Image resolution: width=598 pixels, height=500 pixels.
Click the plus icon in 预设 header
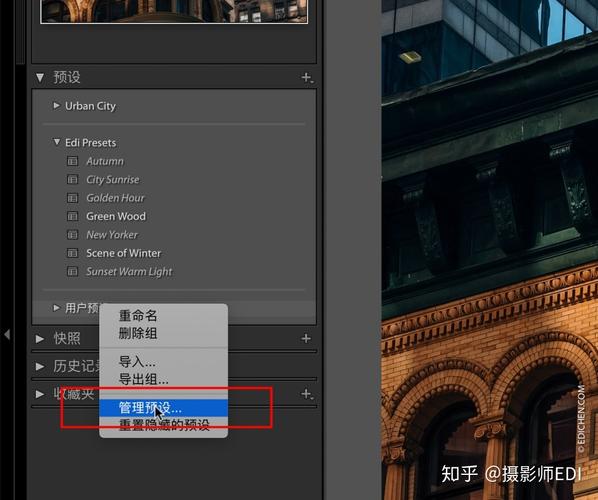pos(307,77)
